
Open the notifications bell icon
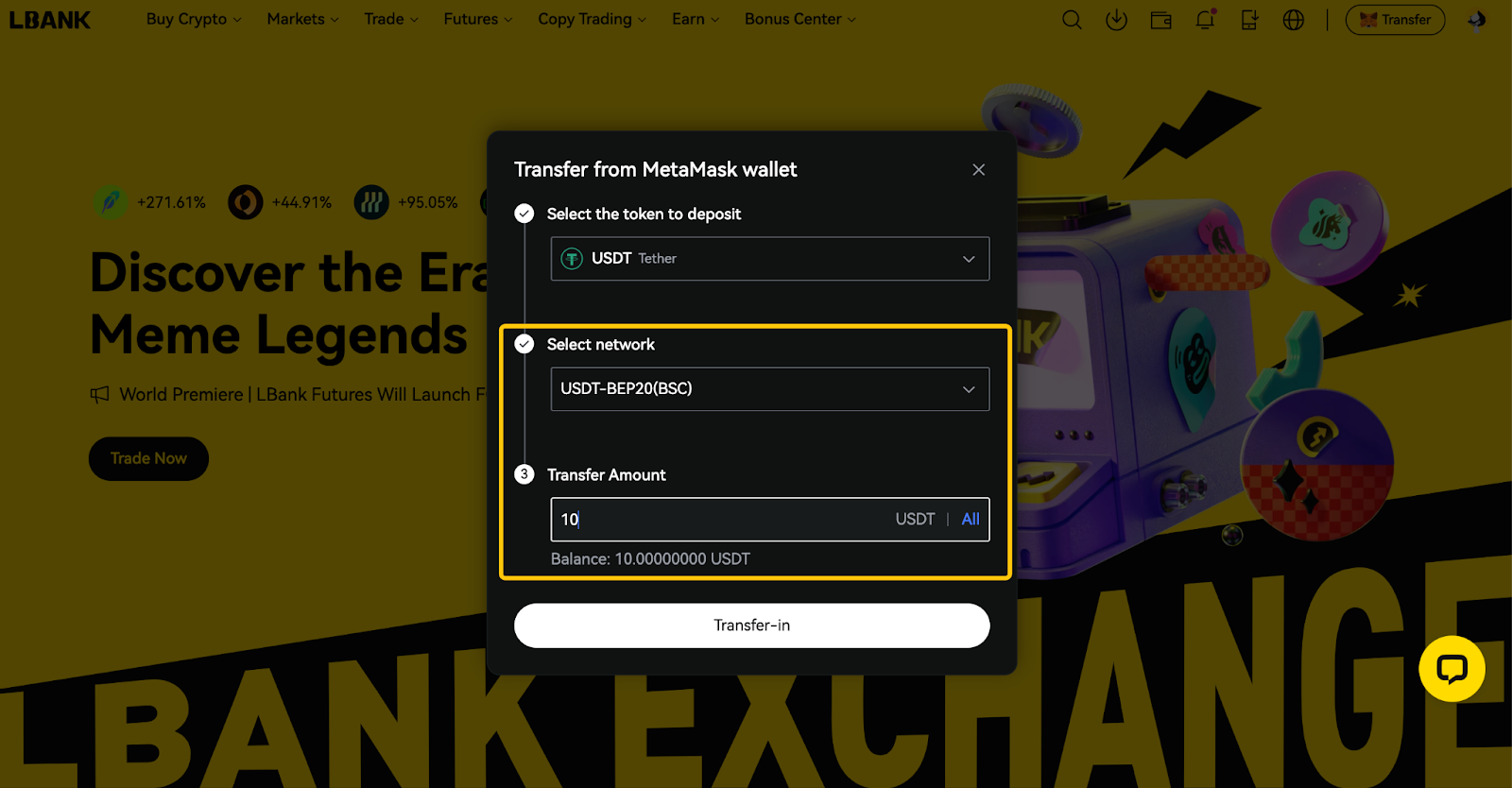tap(1206, 19)
